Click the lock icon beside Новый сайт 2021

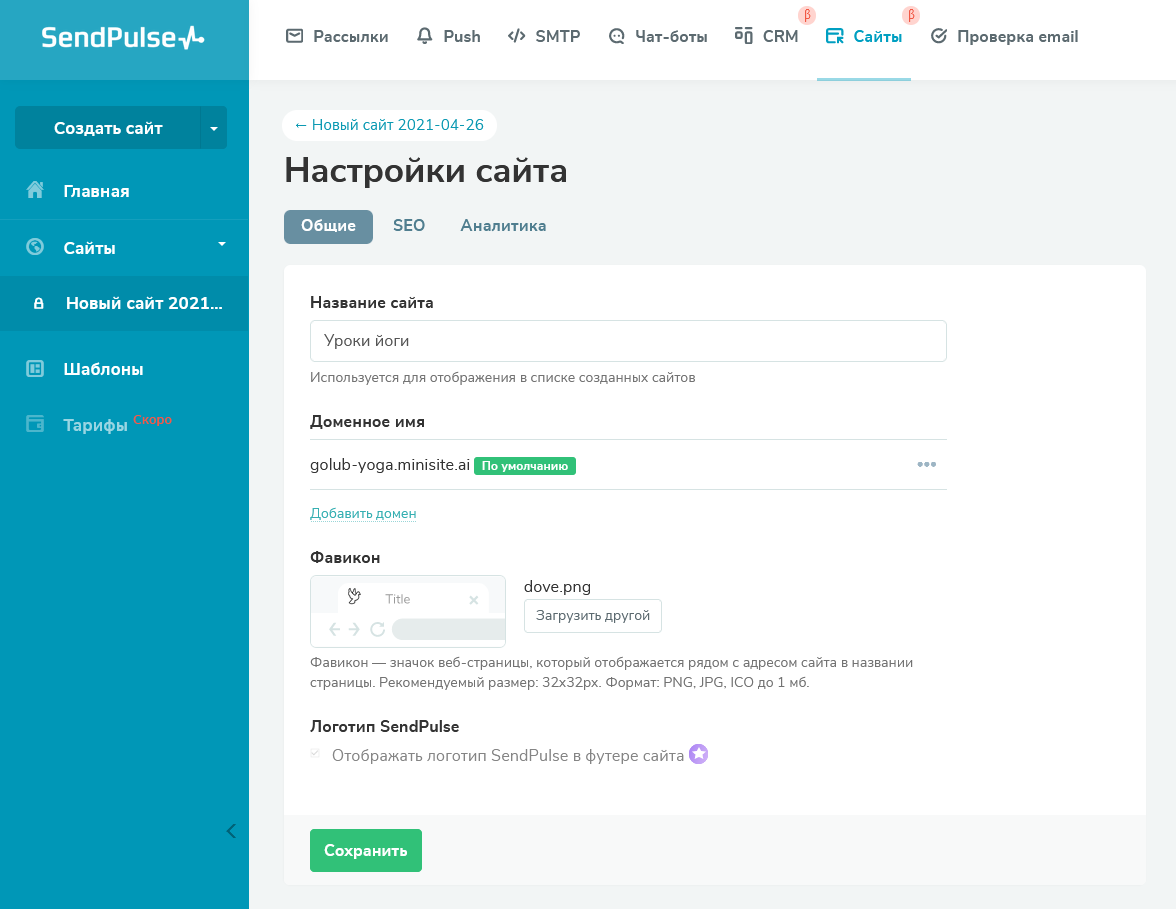coord(39,304)
